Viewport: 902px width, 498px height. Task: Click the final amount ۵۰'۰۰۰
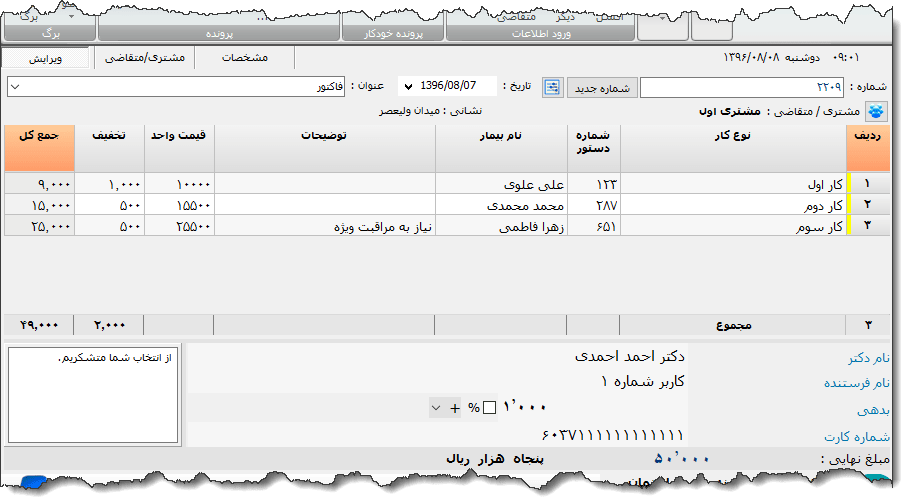(682, 459)
